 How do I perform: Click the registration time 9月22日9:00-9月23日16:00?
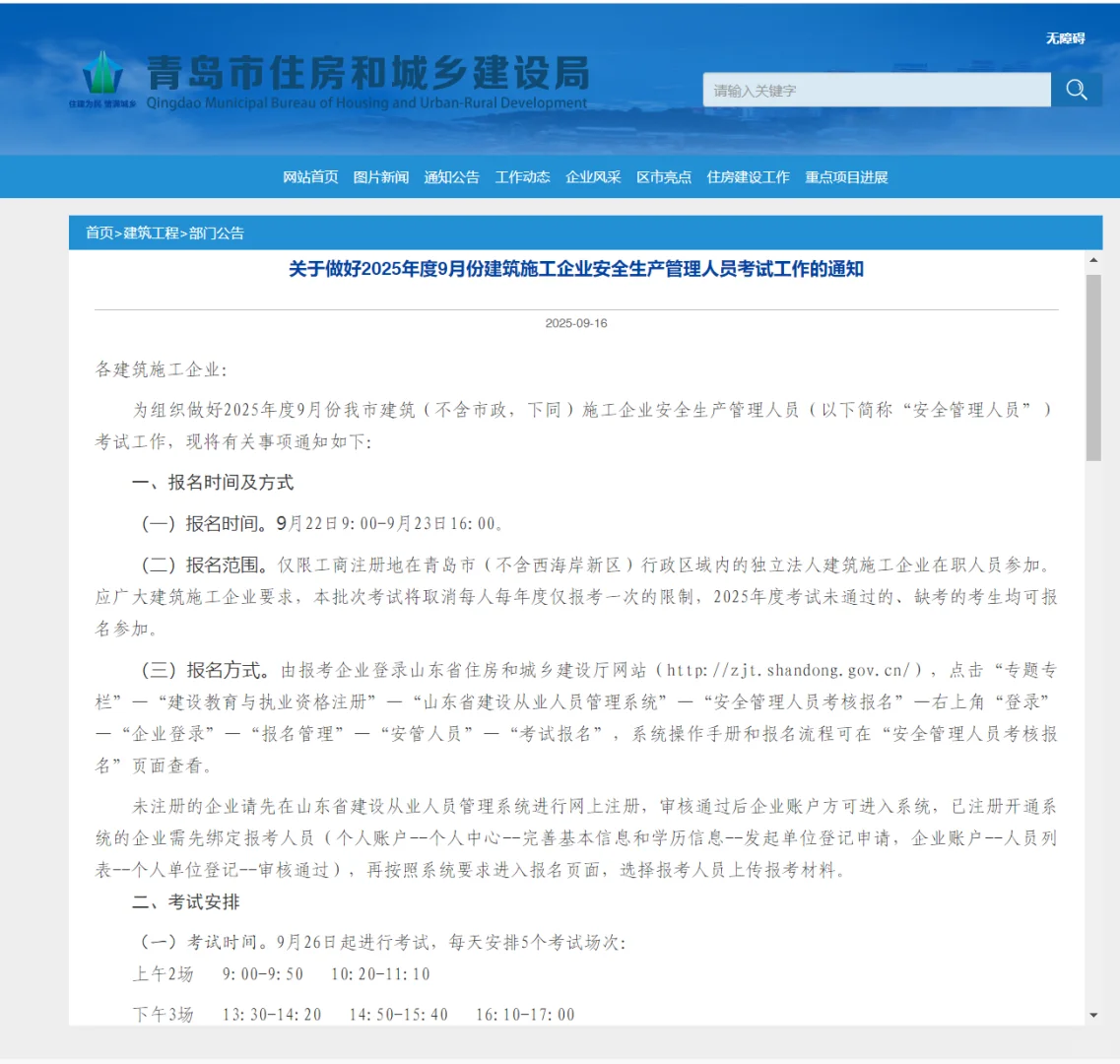(x=386, y=524)
